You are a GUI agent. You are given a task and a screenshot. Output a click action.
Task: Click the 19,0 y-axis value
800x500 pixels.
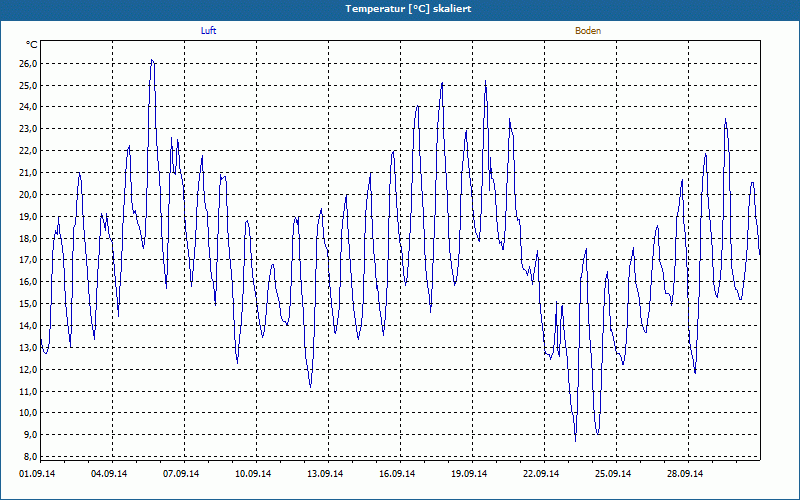29,217
